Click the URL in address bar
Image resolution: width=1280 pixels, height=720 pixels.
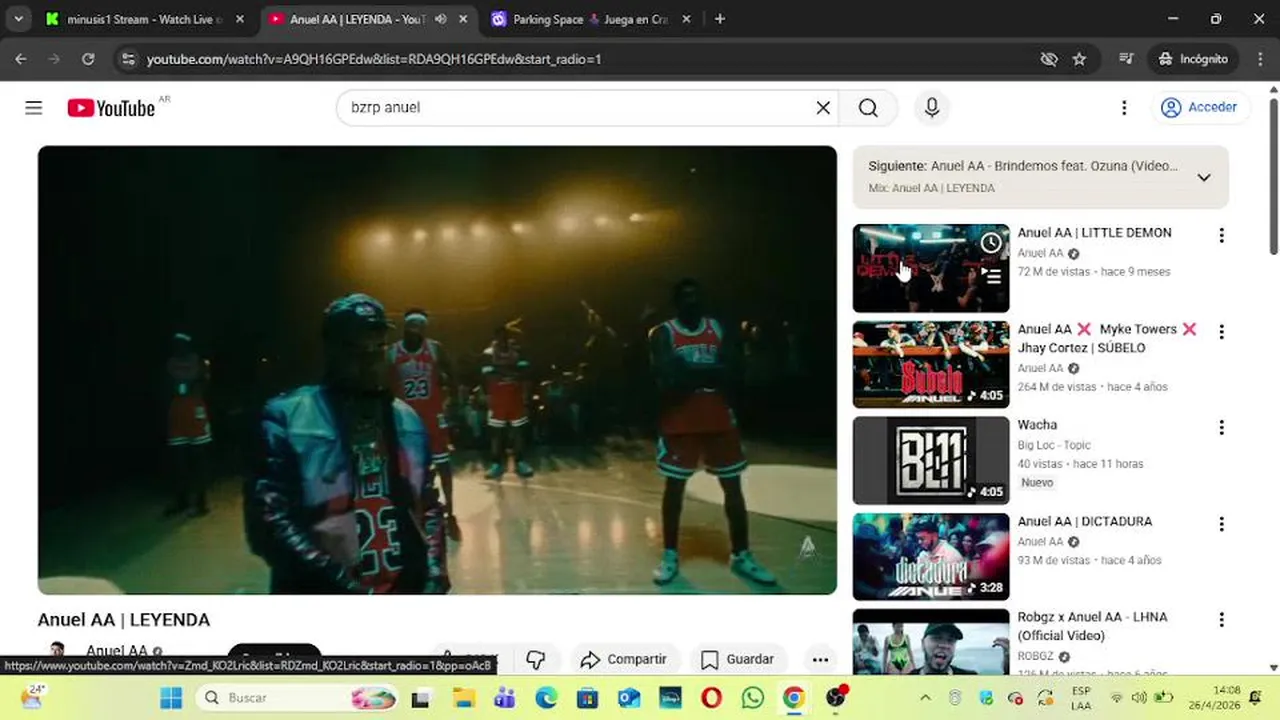coord(374,59)
